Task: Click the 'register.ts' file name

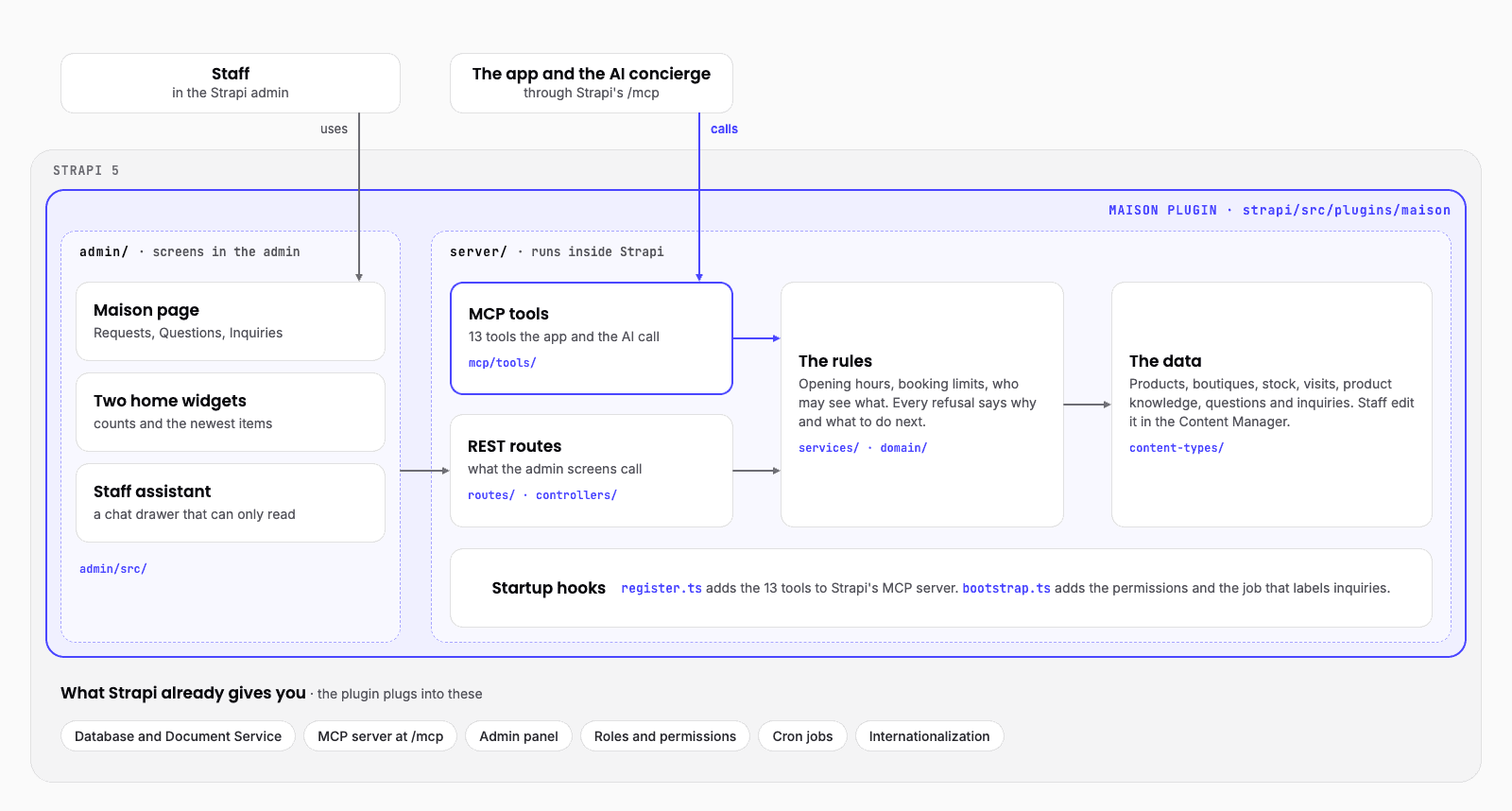Action: [661, 589]
